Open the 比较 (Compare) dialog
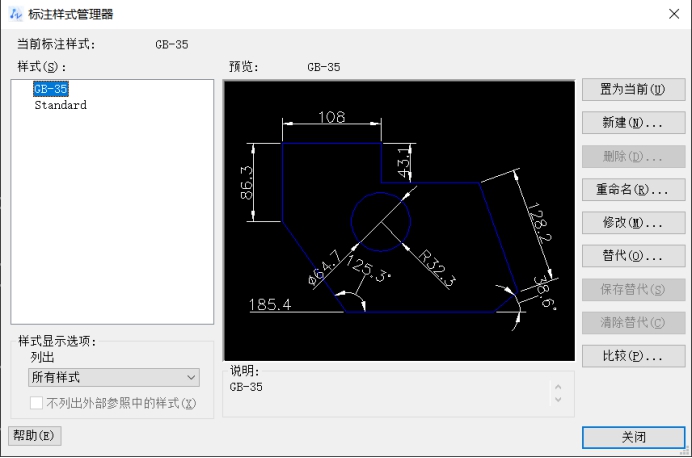This screenshot has height=458, width=692. click(633, 356)
